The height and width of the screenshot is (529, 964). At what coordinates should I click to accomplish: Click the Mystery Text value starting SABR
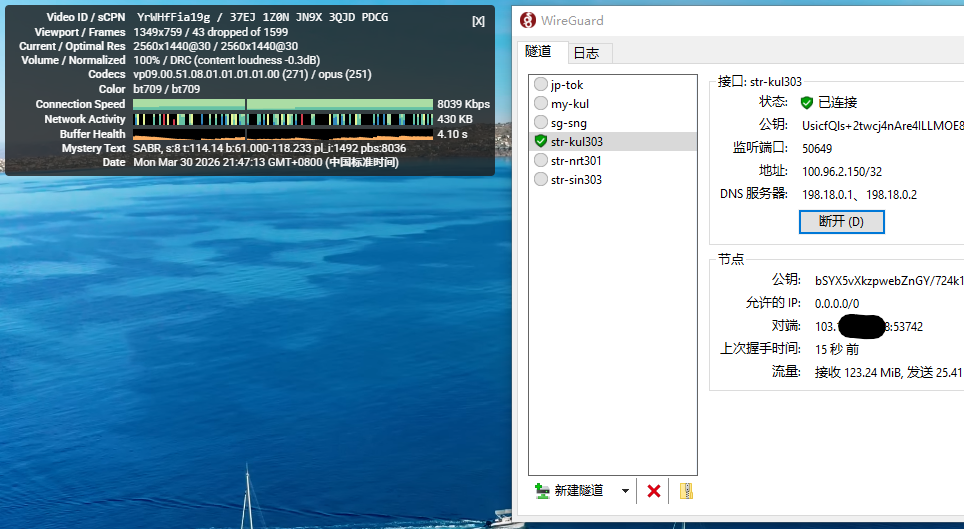[269, 148]
